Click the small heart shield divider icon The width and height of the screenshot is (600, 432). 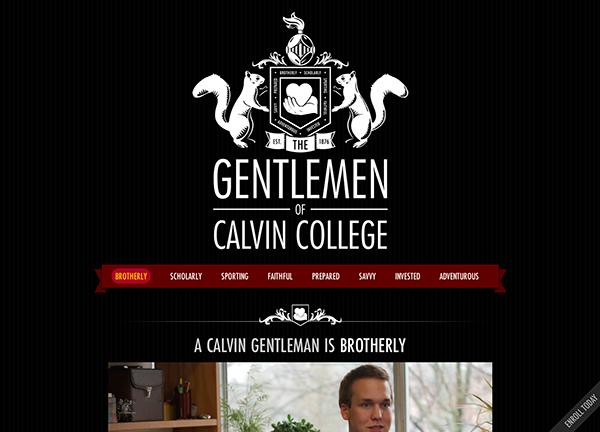click(300, 315)
